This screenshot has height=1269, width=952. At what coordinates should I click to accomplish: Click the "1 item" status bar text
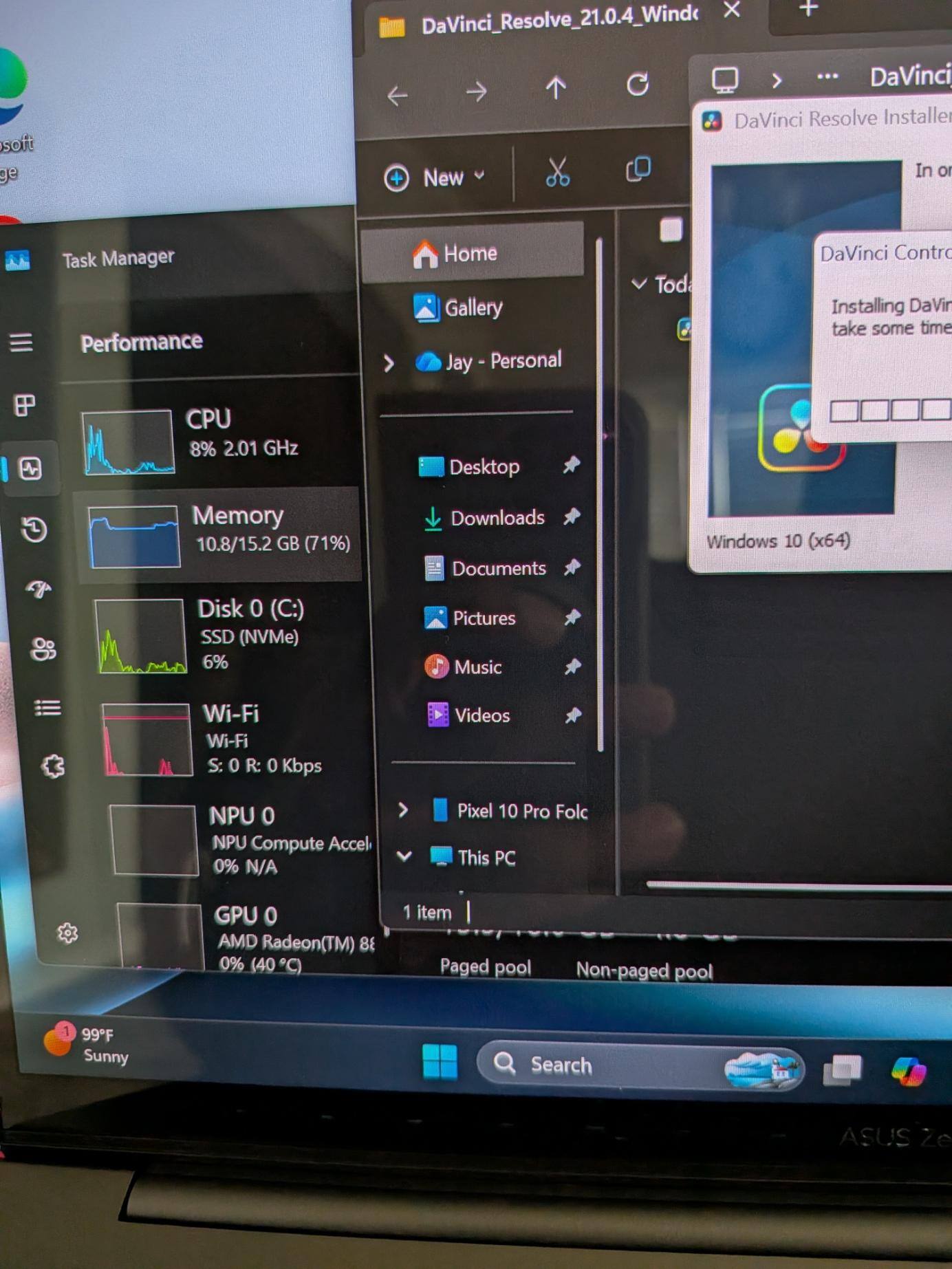coord(427,912)
